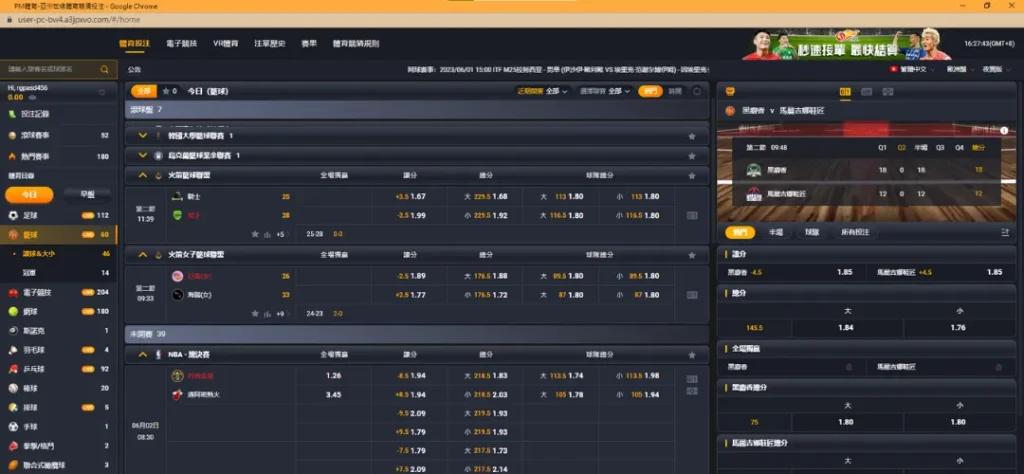Open the 電子競技 top navigation tab
Screen dimensions: 1024x474
coord(181,44)
